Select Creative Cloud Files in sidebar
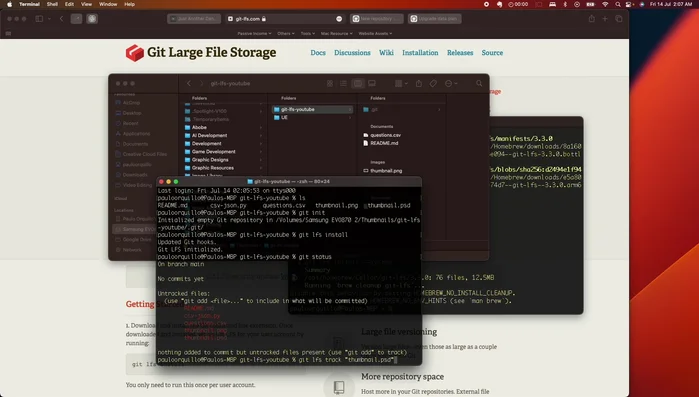 (141, 154)
